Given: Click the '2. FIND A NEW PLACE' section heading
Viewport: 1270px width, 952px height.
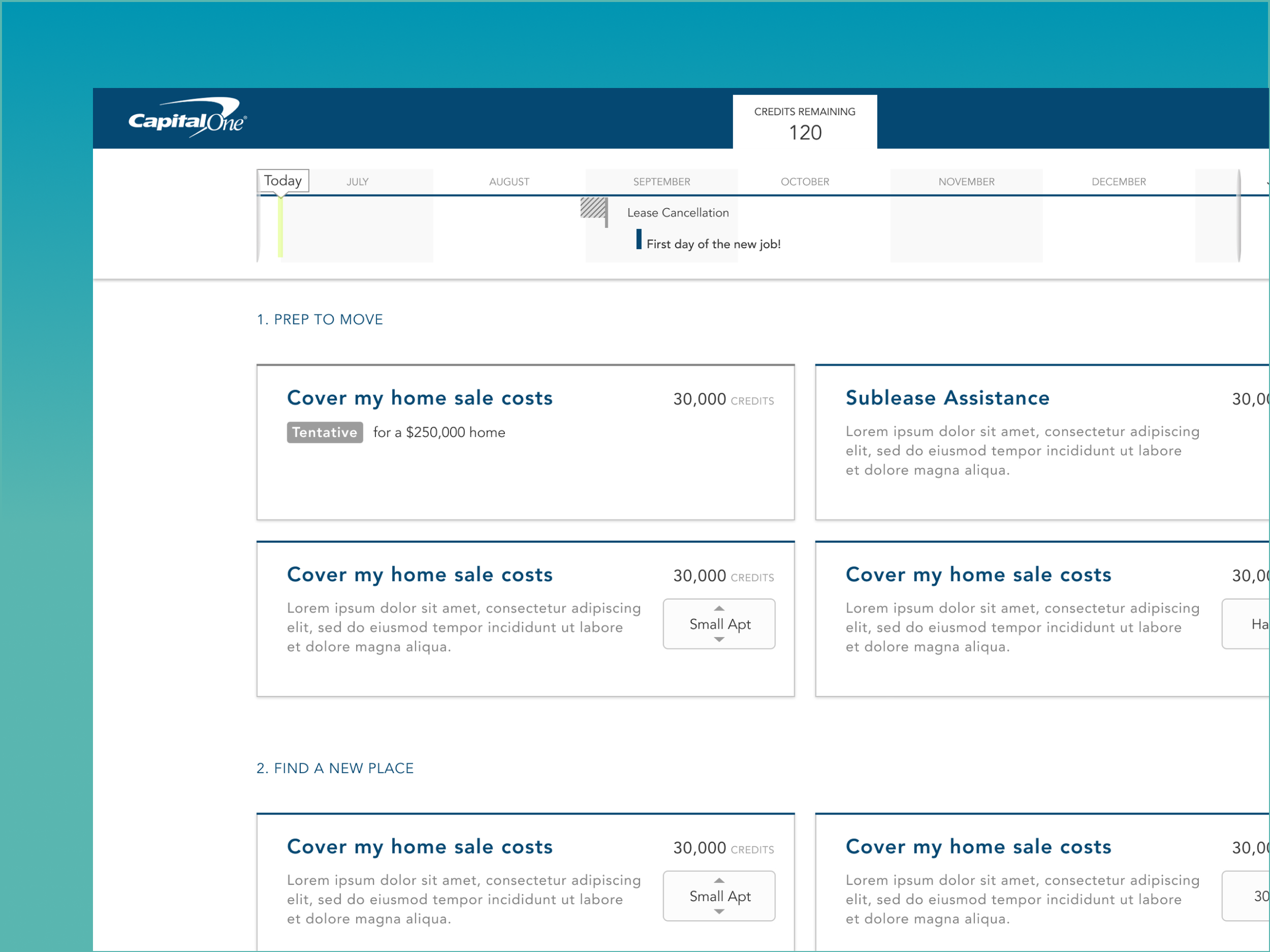Looking at the screenshot, I should click(335, 768).
